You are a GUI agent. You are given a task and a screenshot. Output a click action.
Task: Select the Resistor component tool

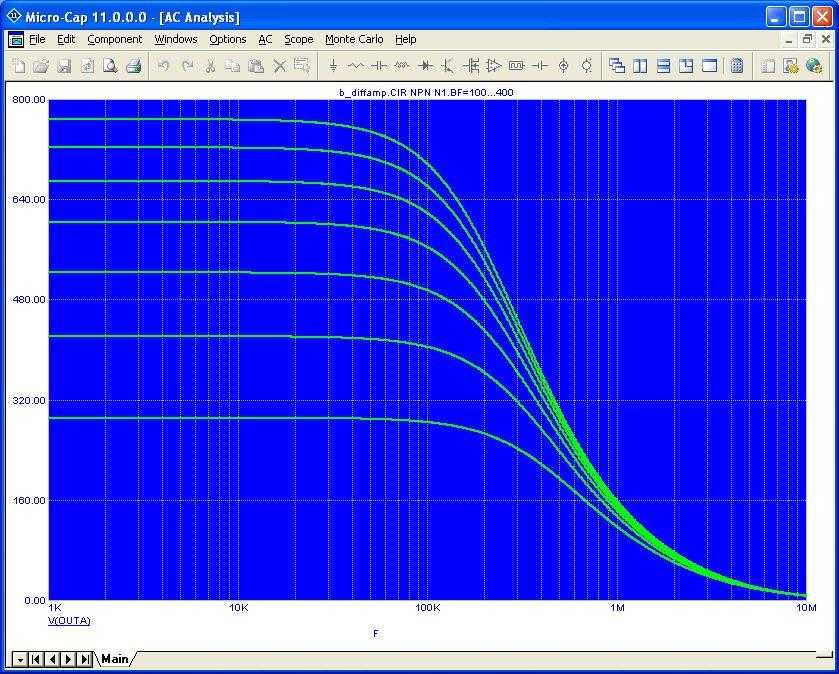click(356, 65)
